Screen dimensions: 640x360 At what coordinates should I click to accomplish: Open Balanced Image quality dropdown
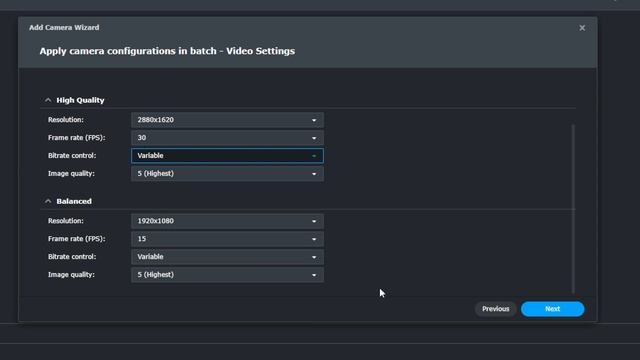click(227, 275)
